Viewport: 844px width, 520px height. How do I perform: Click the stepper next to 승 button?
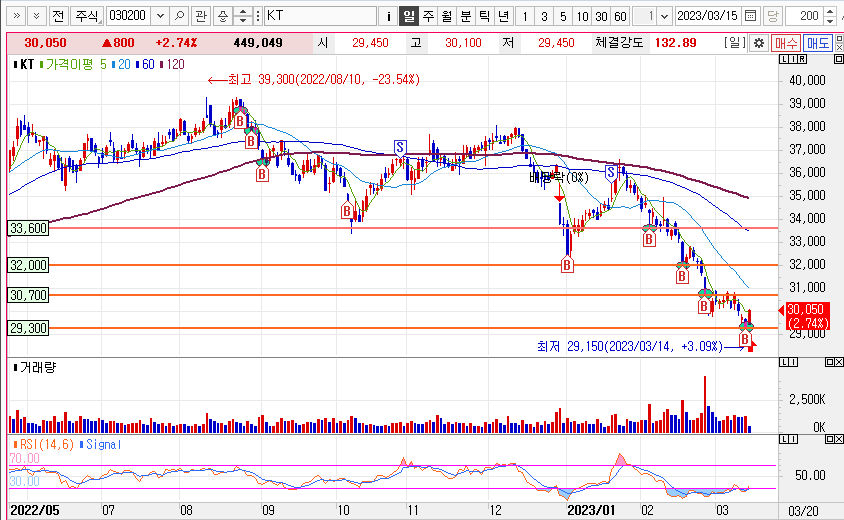[243, 16]
